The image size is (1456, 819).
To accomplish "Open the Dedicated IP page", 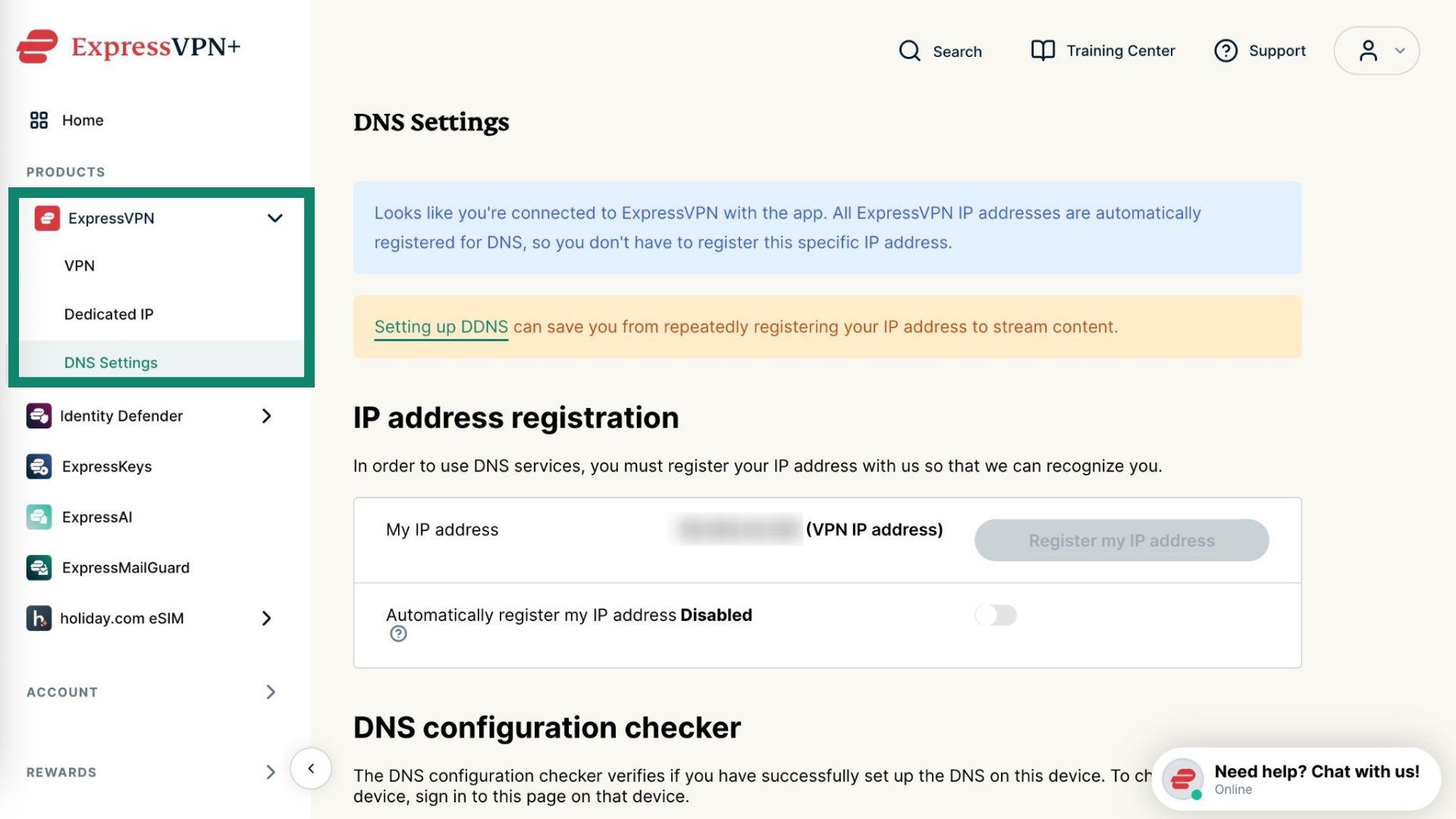I will (x=108, y=315).
